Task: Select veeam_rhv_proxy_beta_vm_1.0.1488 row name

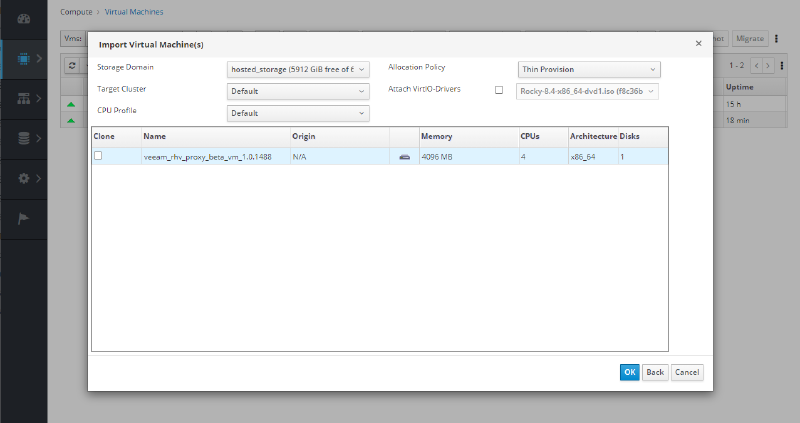Action: [208, 157]
